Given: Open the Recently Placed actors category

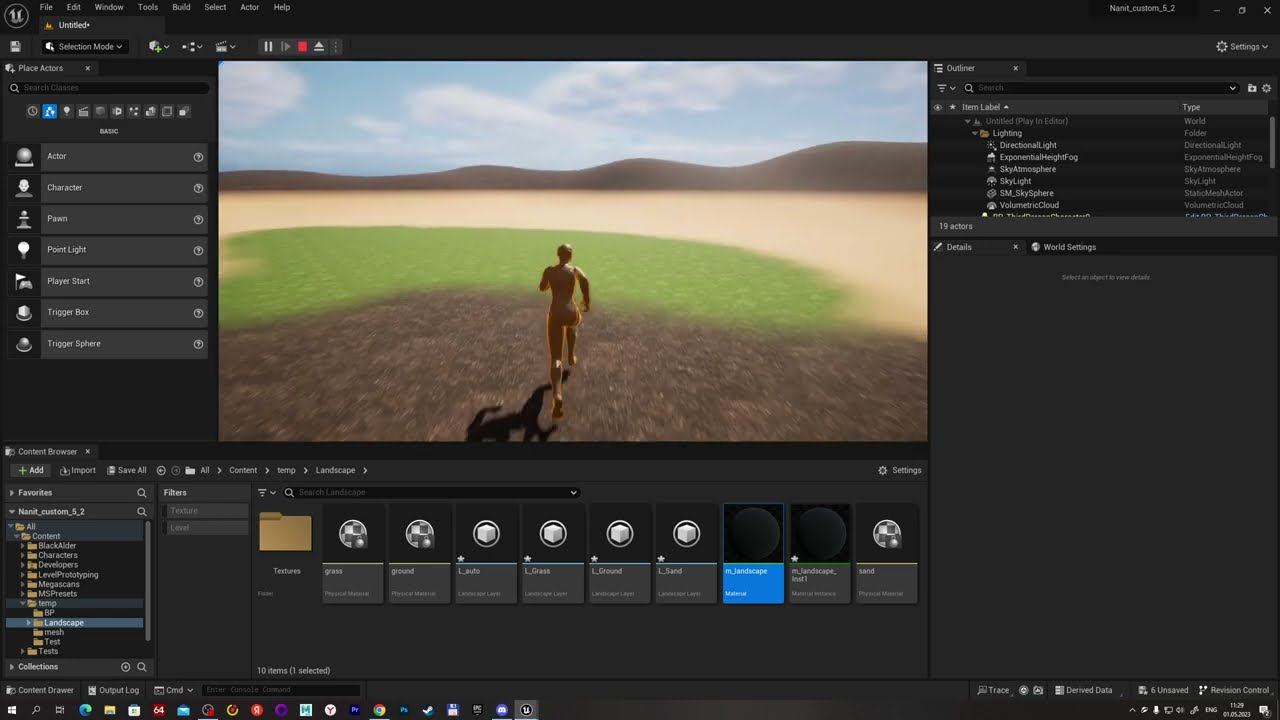Looking at the screenshot, I should click(32, 111).
